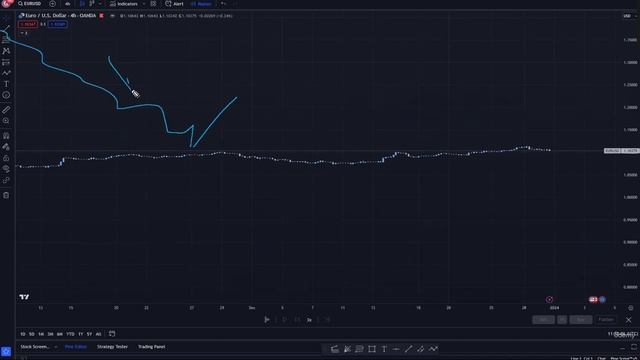Select the Fibonacci retracement tool
This screenshot has width=640, height=360.
point(6,40)
